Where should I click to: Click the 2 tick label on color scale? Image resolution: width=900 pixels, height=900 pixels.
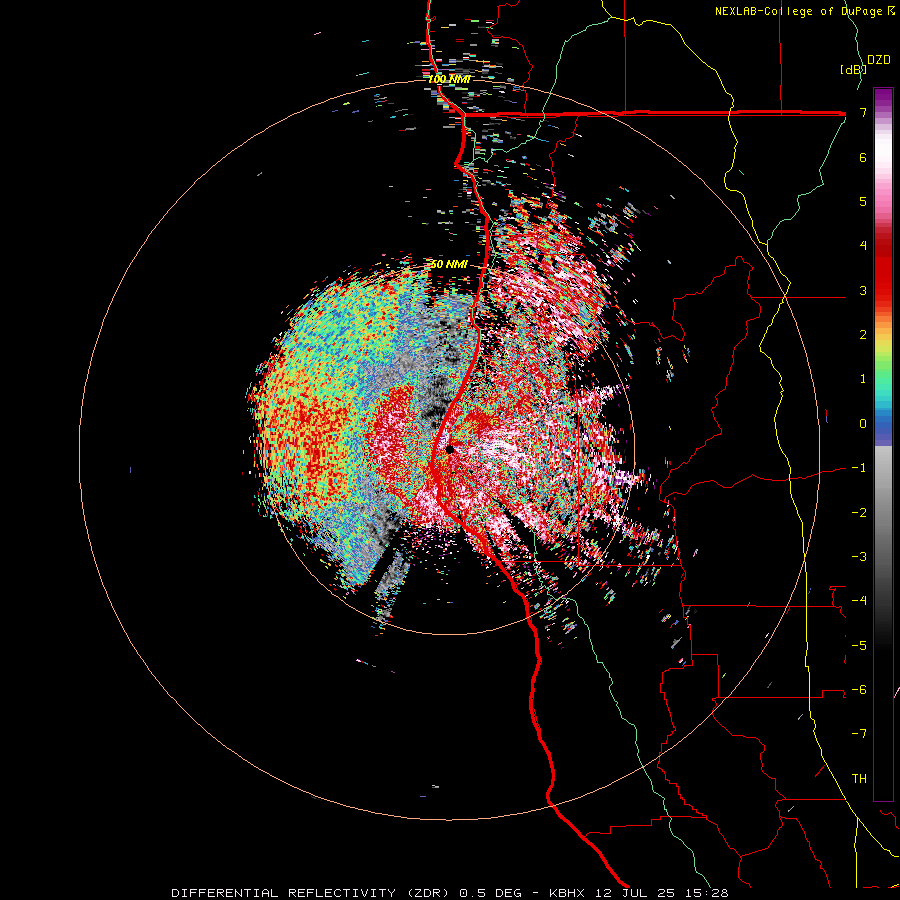tap(863, 335)
